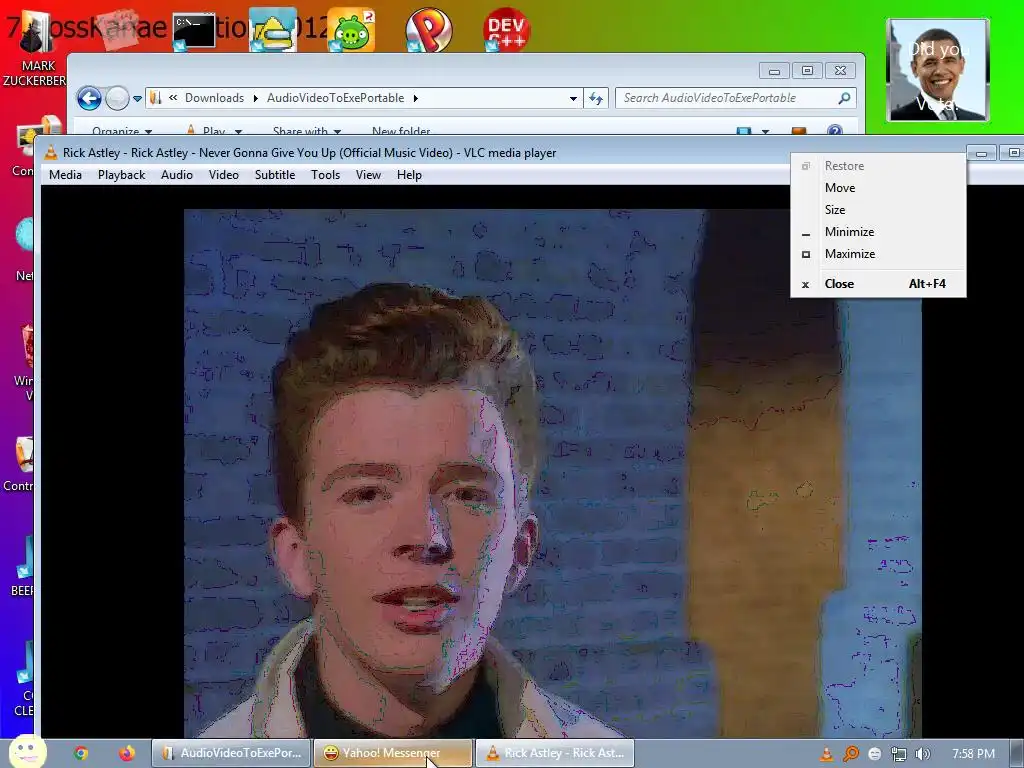
Task: Open the Command Prompt desktop shortcut
Action: click(194, 31)
